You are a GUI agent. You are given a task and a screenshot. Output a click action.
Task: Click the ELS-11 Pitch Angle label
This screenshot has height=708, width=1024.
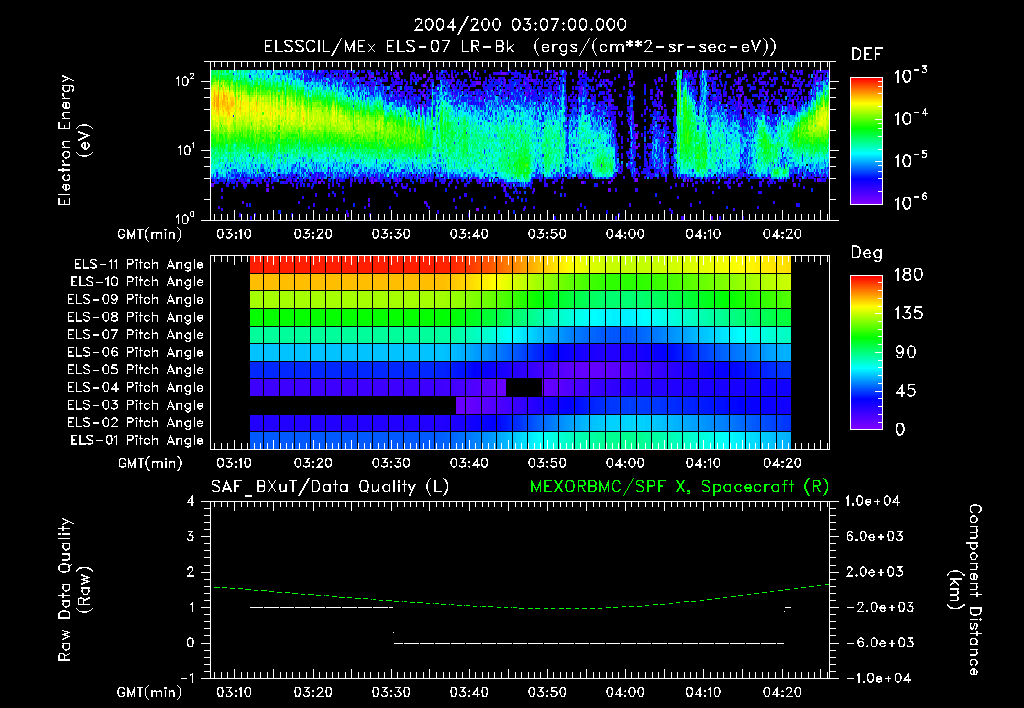pos(138,265)
